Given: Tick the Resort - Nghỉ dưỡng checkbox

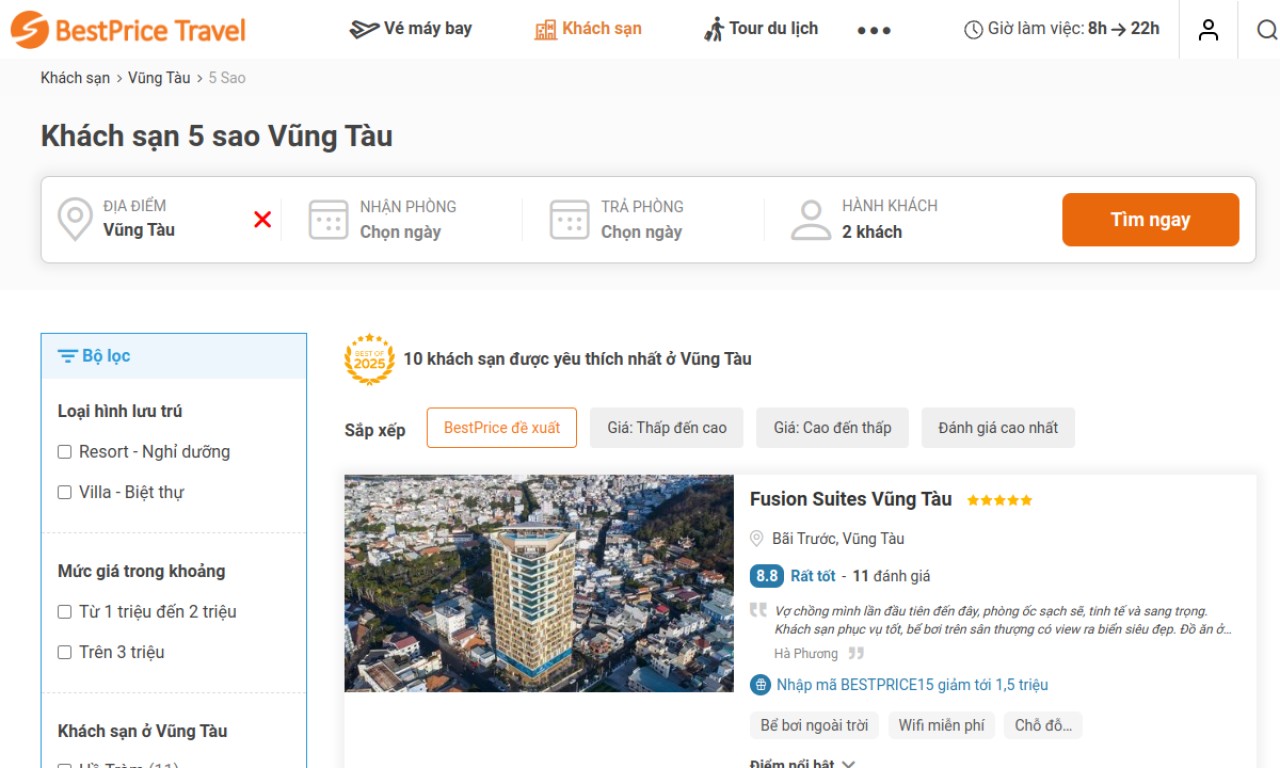Looking at the screenshot, I should coord(65,452).
